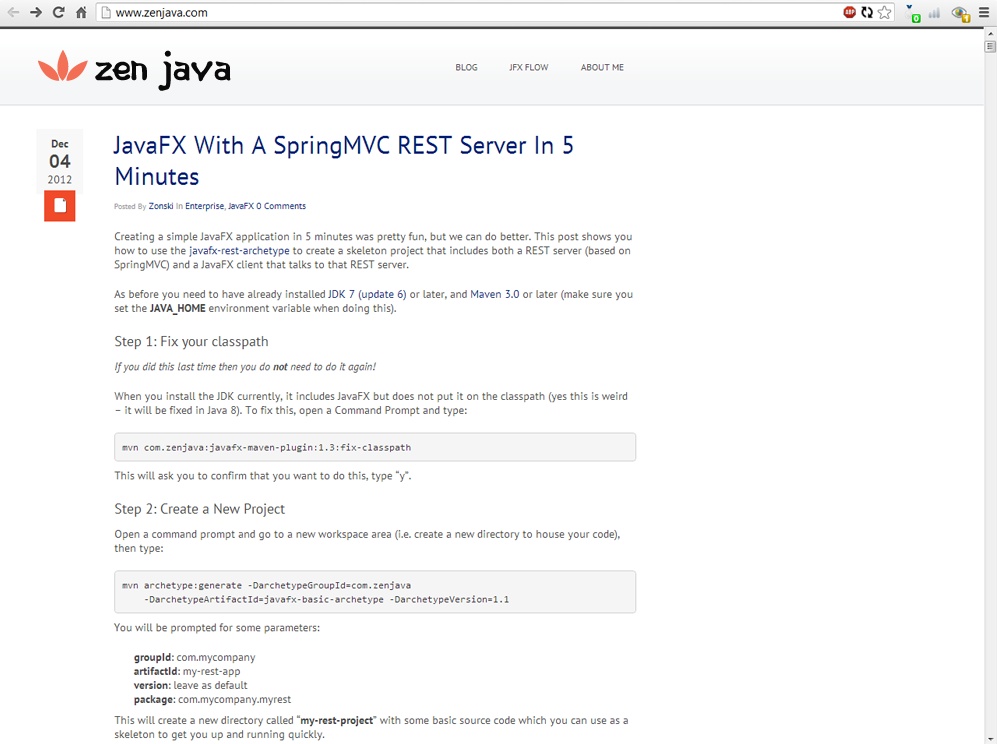Screen dimensions: 997x744
Task: Click the Step 2: Create a New Project heading
Action: pos(200,509)
